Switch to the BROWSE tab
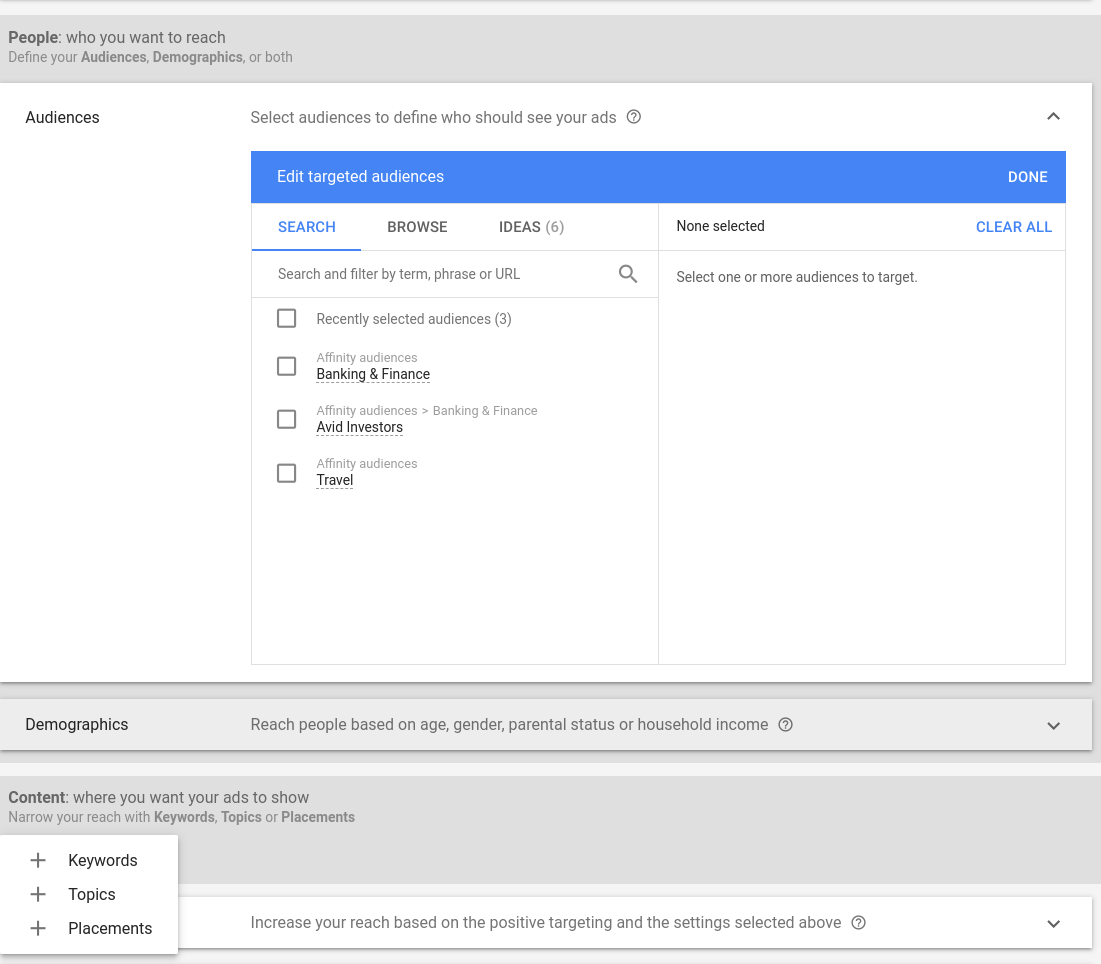 [x=417, y=227]
